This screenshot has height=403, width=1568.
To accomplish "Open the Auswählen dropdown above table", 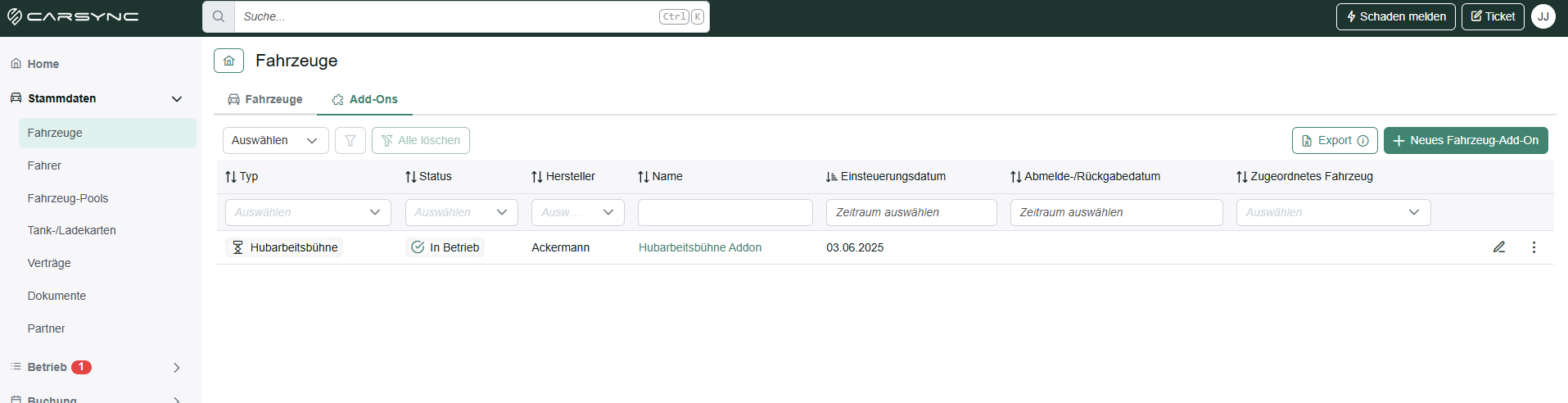I will pos(275,140).
